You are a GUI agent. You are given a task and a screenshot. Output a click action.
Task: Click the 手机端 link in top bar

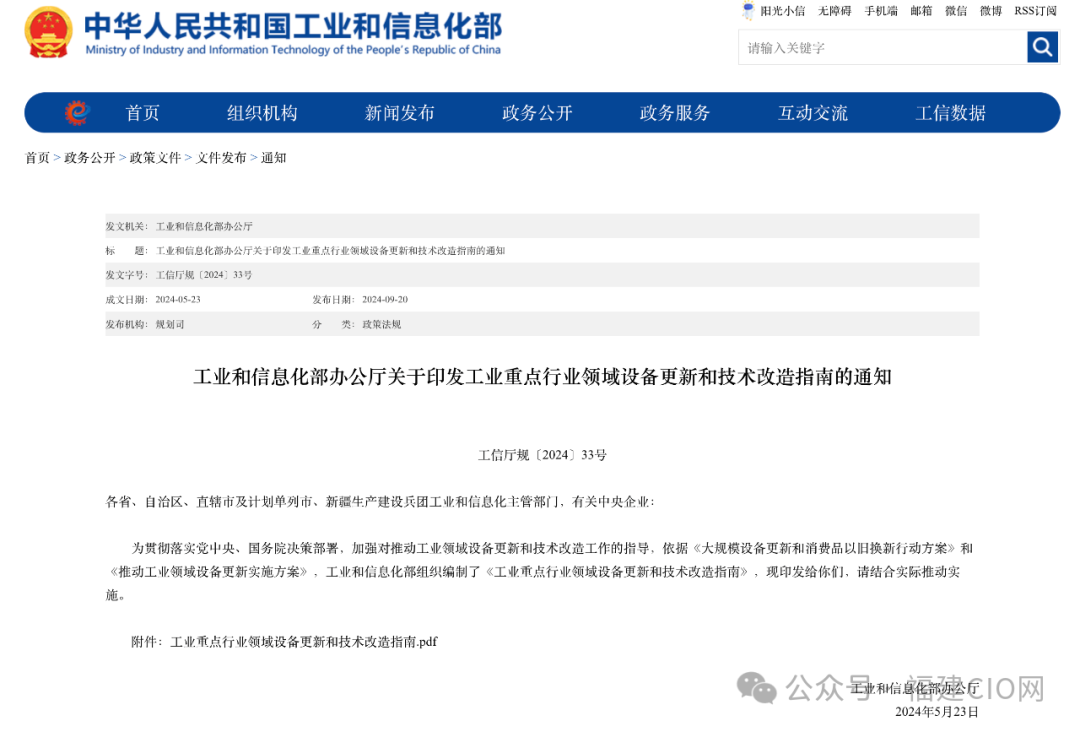click(x=881, y=11)
